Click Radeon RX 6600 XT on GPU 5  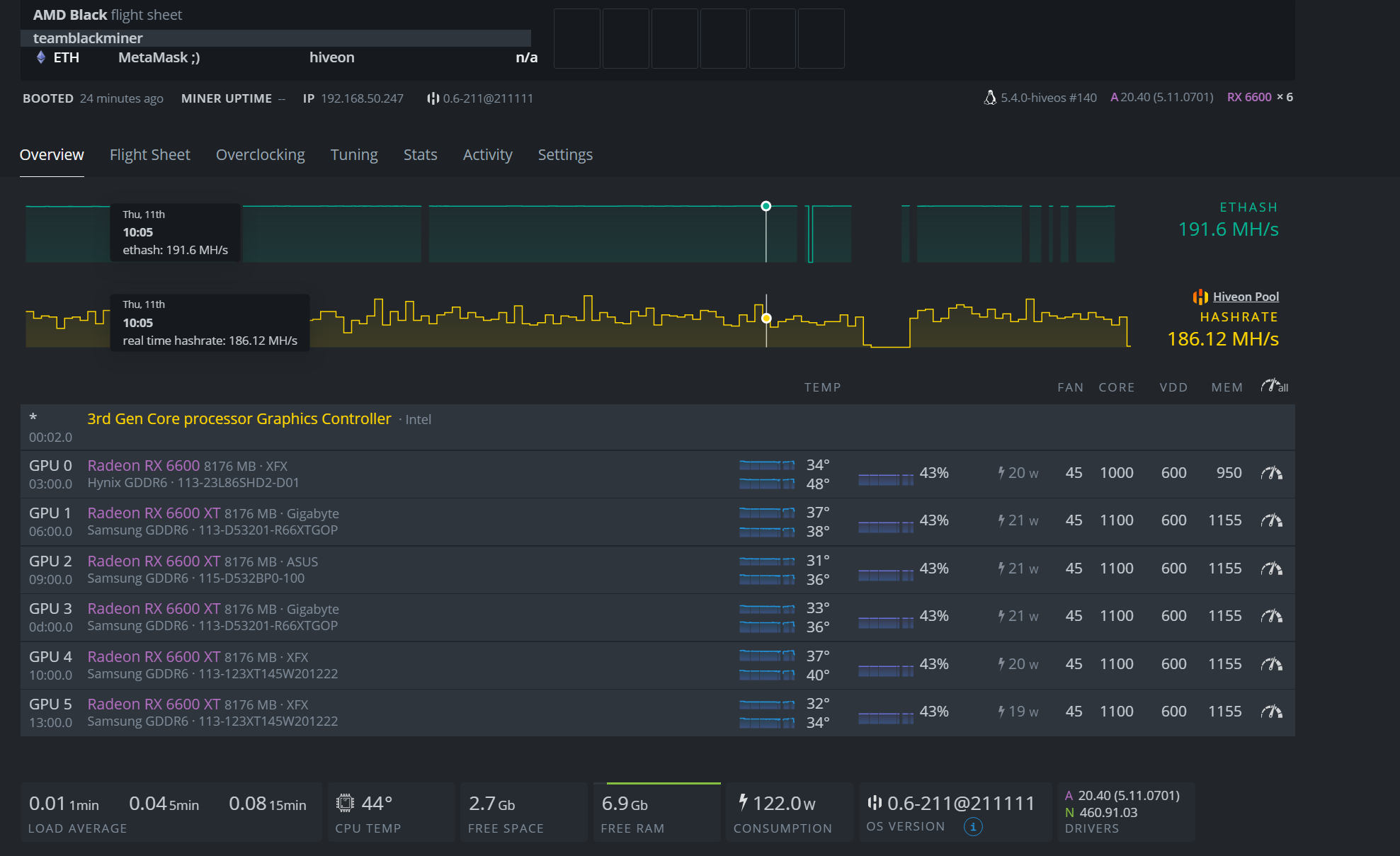(x=154, y=704)
